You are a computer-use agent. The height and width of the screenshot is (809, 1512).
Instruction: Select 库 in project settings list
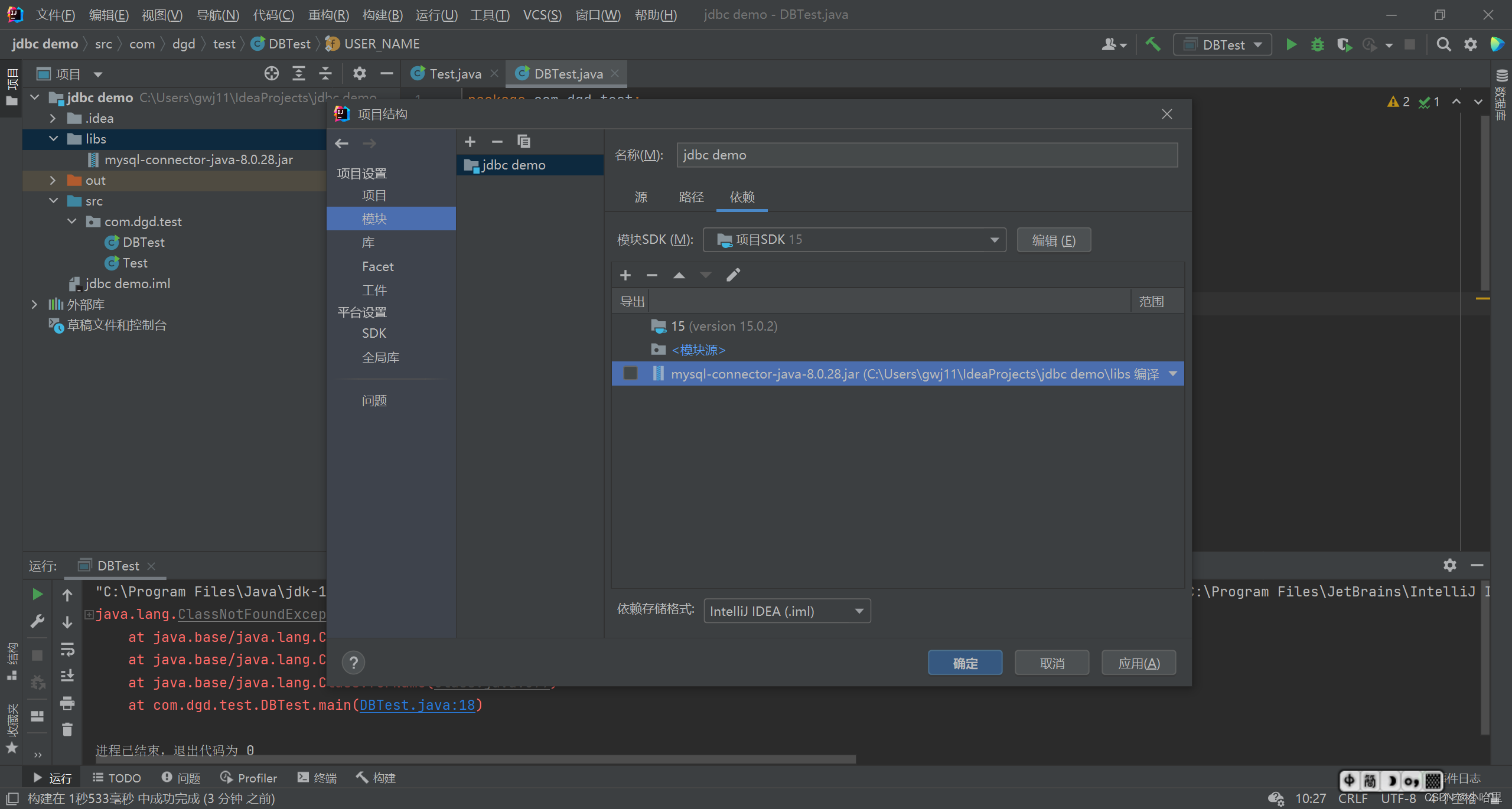click(369, 243)
